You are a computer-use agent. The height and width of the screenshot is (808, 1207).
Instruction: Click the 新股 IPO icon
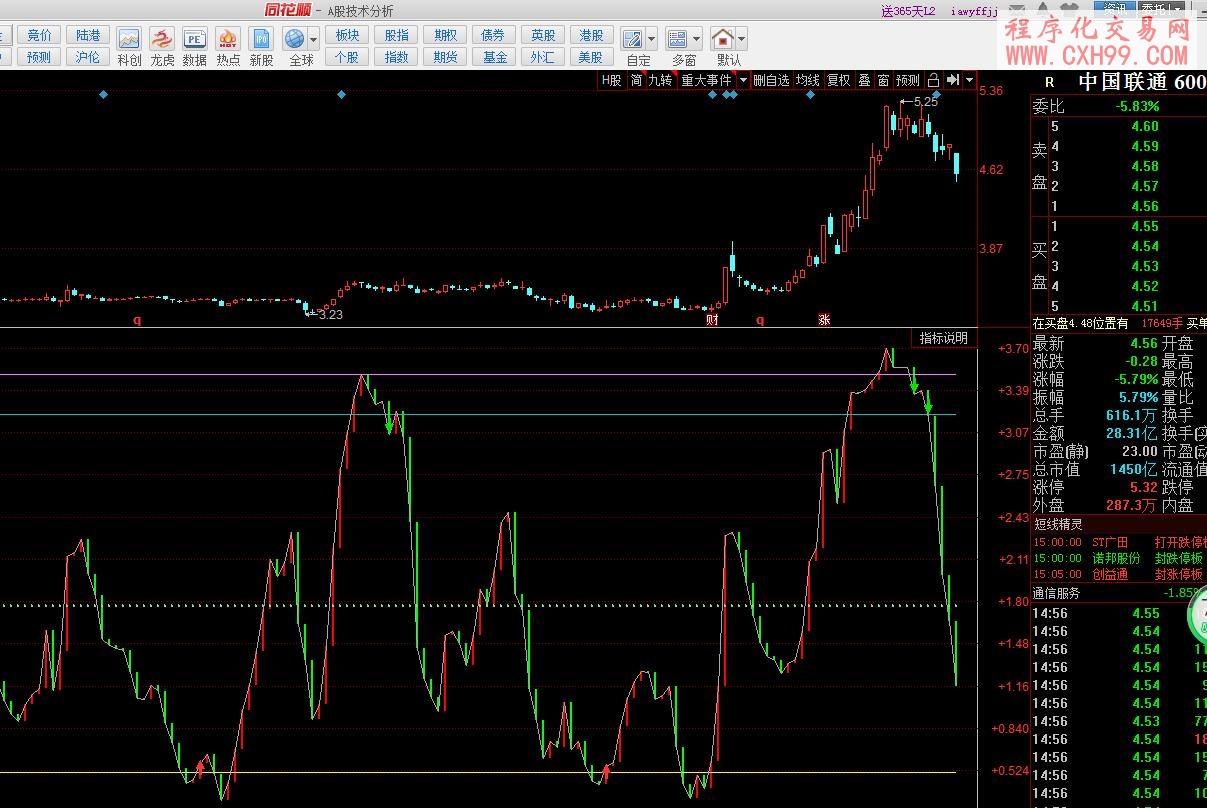[x=261, y=39]
